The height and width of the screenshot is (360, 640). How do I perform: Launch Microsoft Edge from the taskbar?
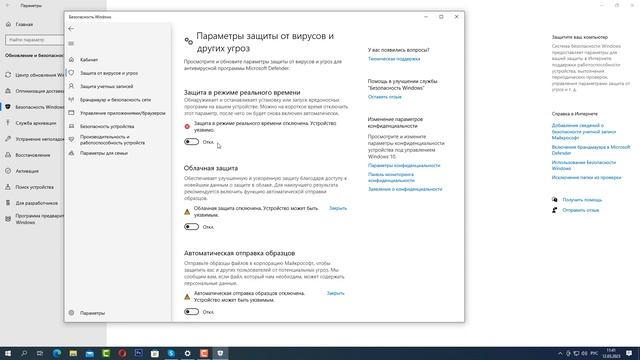[x=57, y=353]
